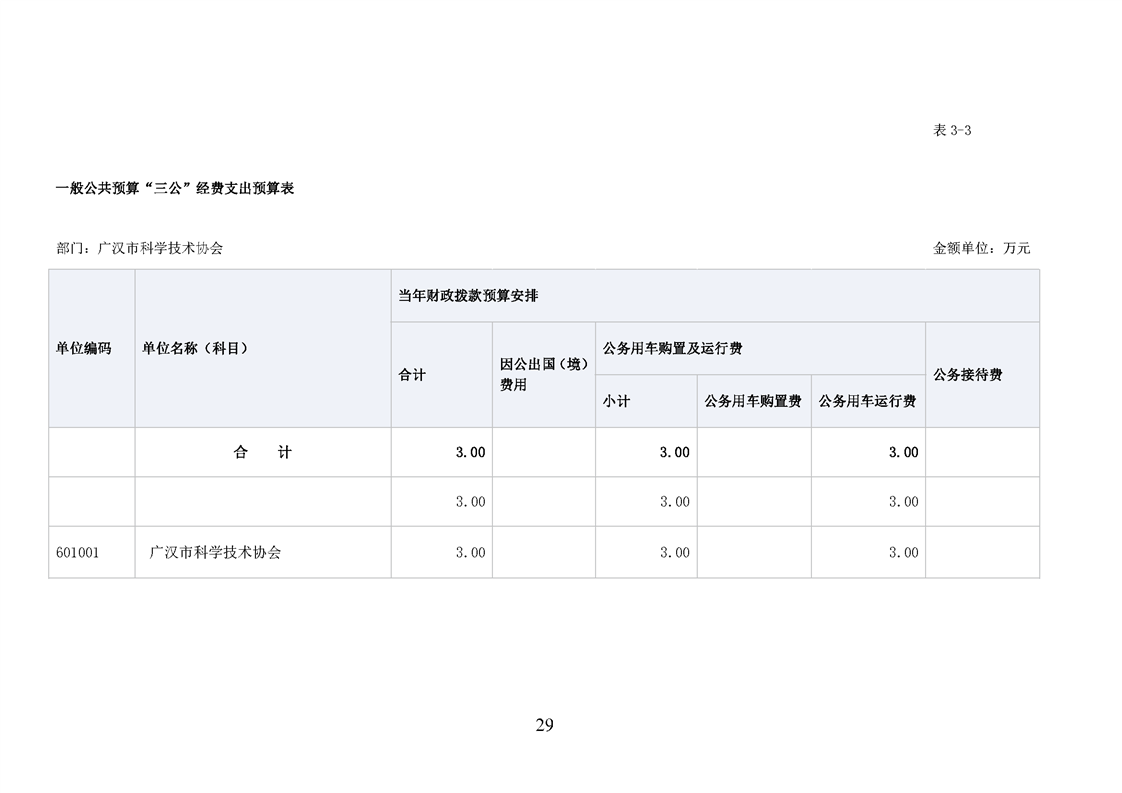Select the 公务用车运行费 column header
Screen dimensions: 1122x793
click(x=867, y=401)
